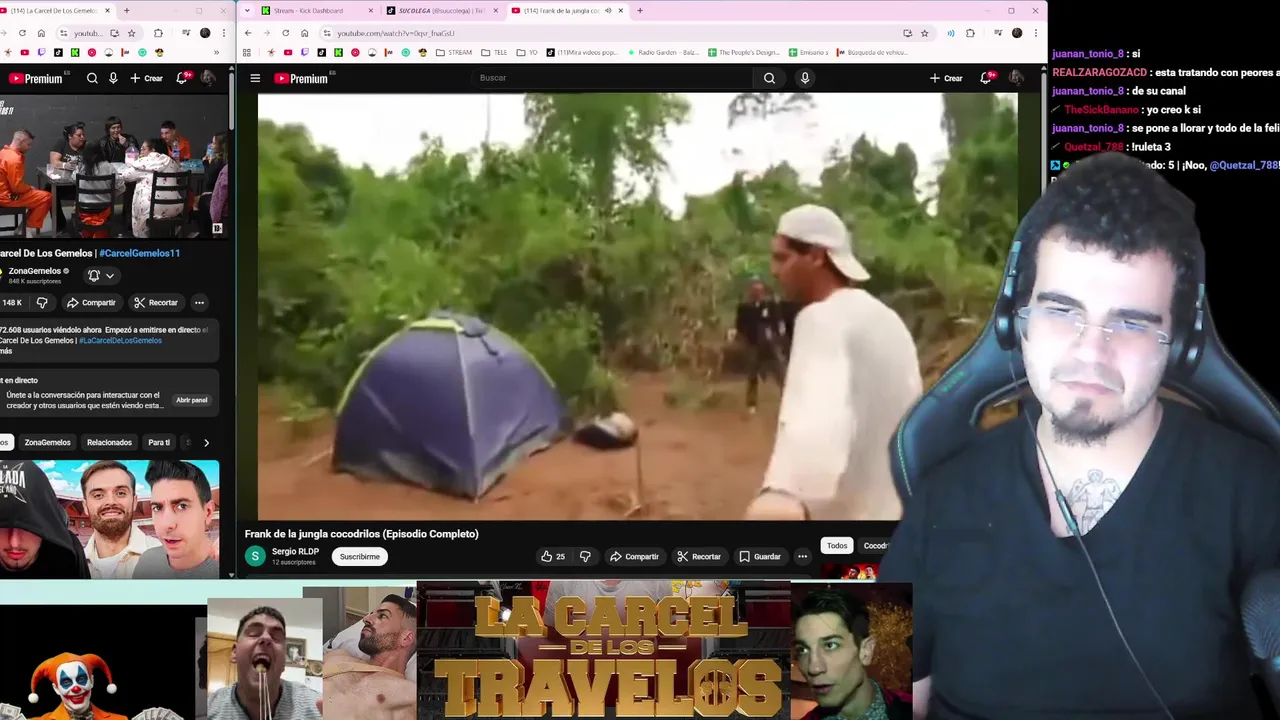Select the Todos chip in right YouTube window
The height and width of the screenshot is (720, 1280).
point(837,545)
